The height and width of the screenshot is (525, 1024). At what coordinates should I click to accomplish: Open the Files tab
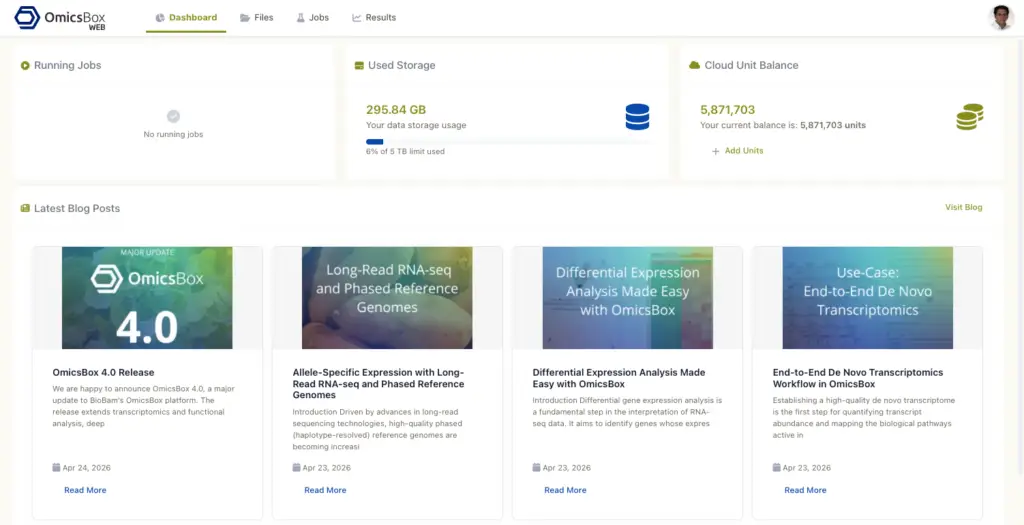[x=256, y=18]
